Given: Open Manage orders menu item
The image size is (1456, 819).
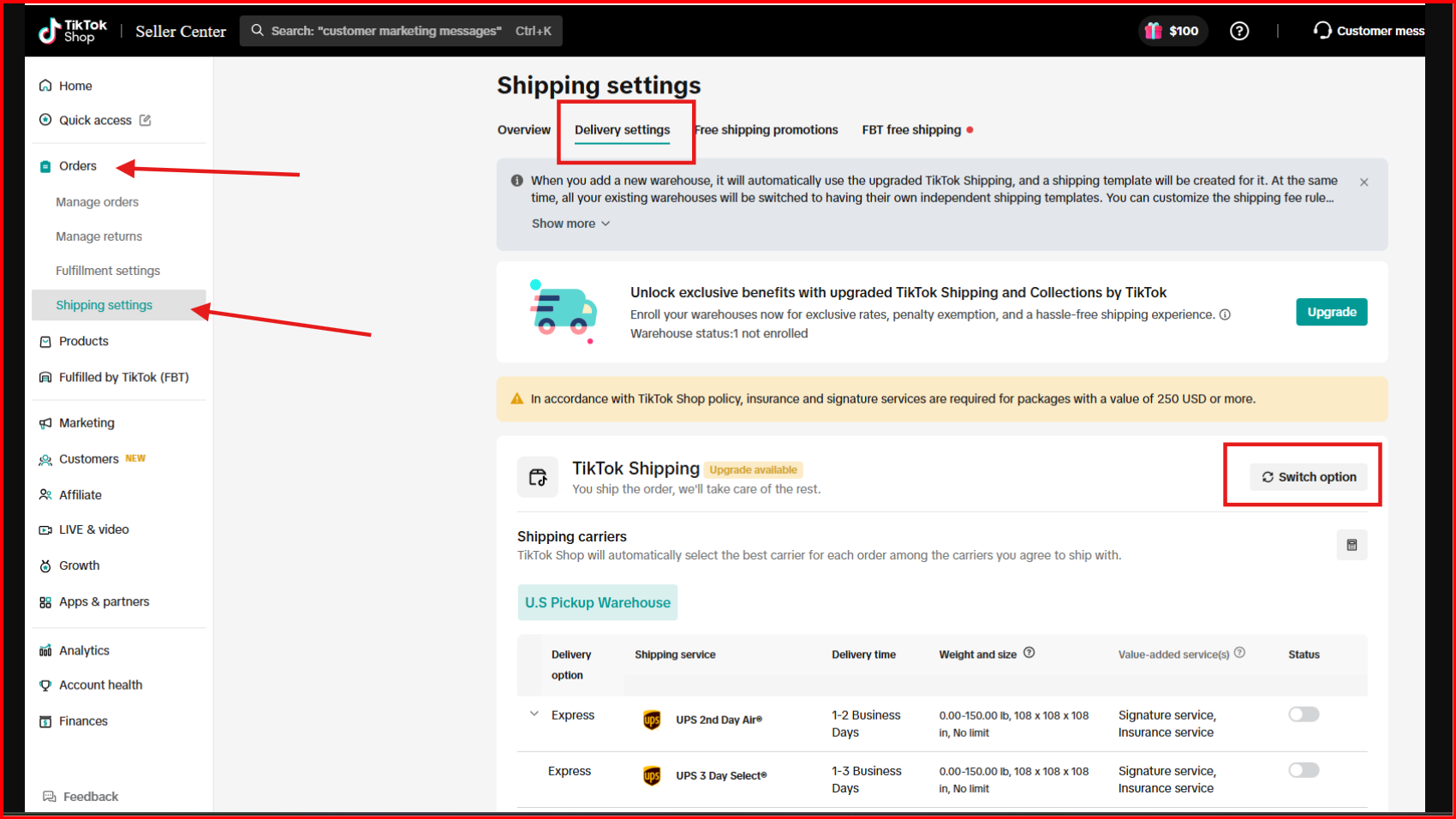Looking at the screenshot, I should pyautogui.click(x=97, y=202).
